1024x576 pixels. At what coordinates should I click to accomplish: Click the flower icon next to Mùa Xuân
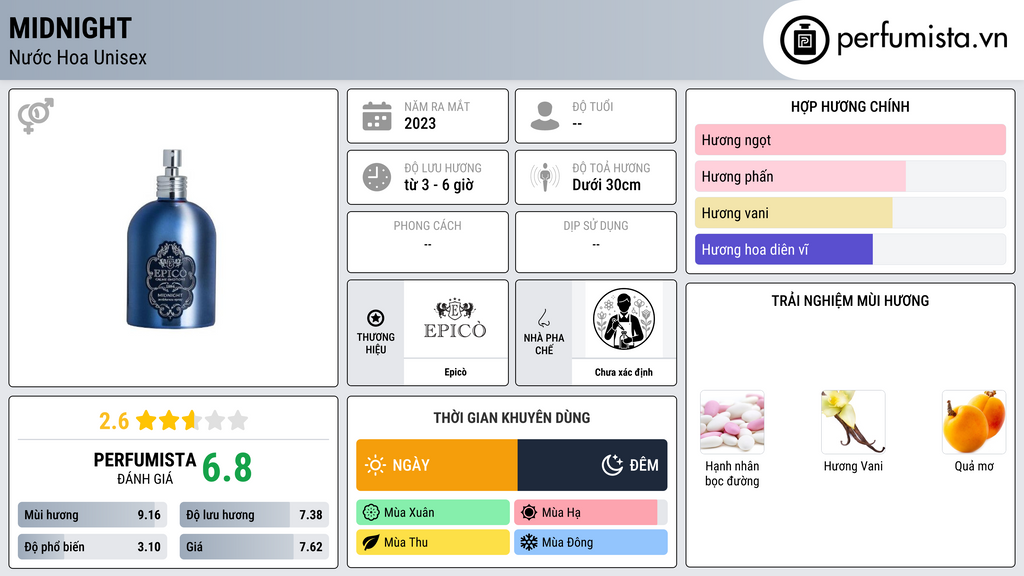pyautogui.click(x=371, y=513)
